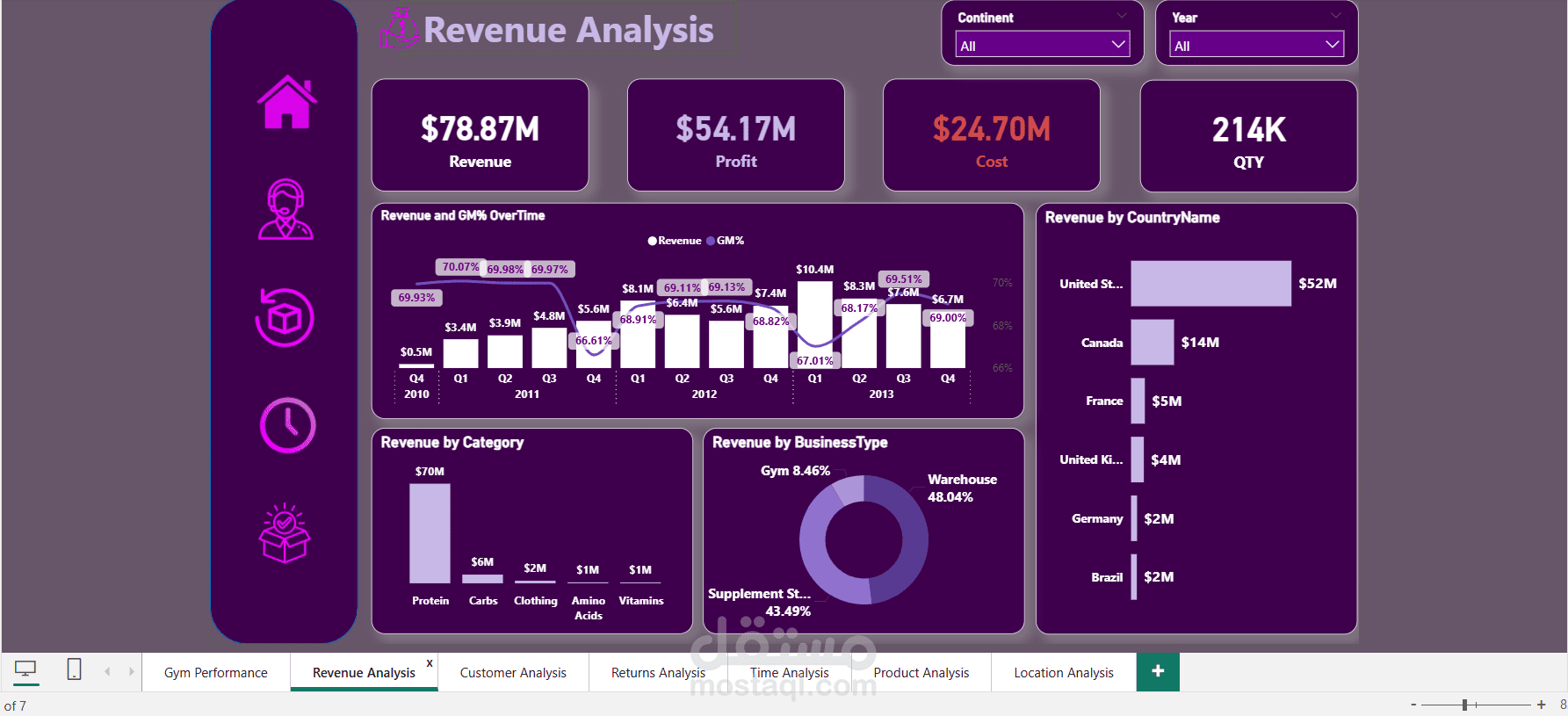This screenshot has height=716, width=1568.
Task: Click the 2011 year axis label
Action: click(527, 394)
